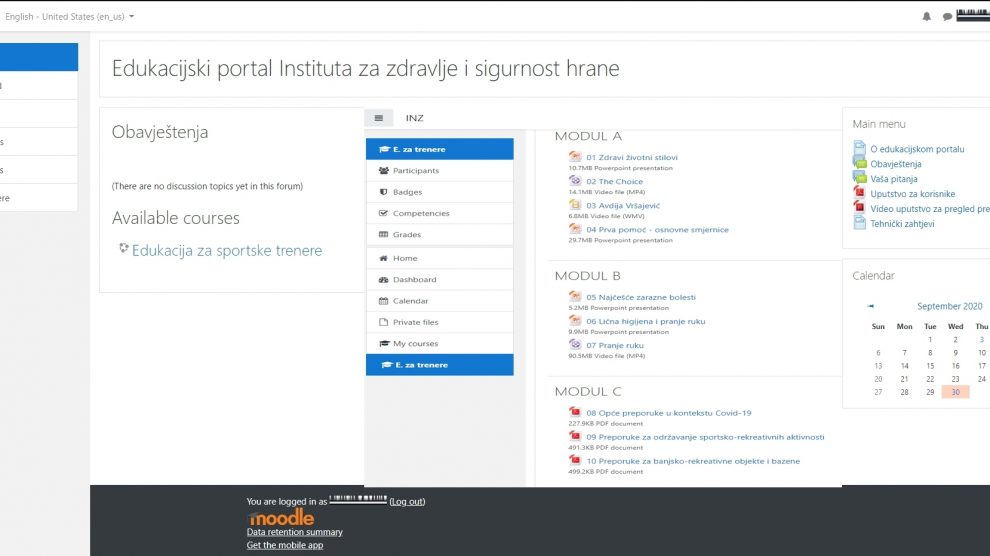Viewport: 990px width, 556px height.
Task: Open Private files in sidebar
Action: click(x=415, y=322)
